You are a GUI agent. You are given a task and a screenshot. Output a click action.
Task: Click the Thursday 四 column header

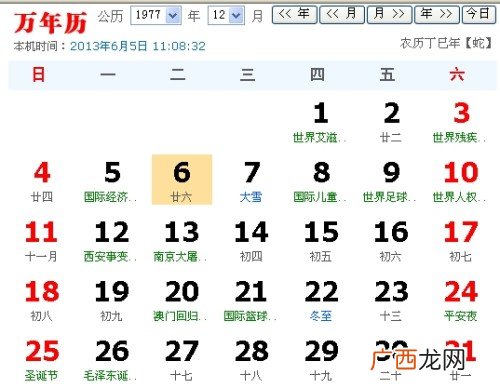coord(317,74)
